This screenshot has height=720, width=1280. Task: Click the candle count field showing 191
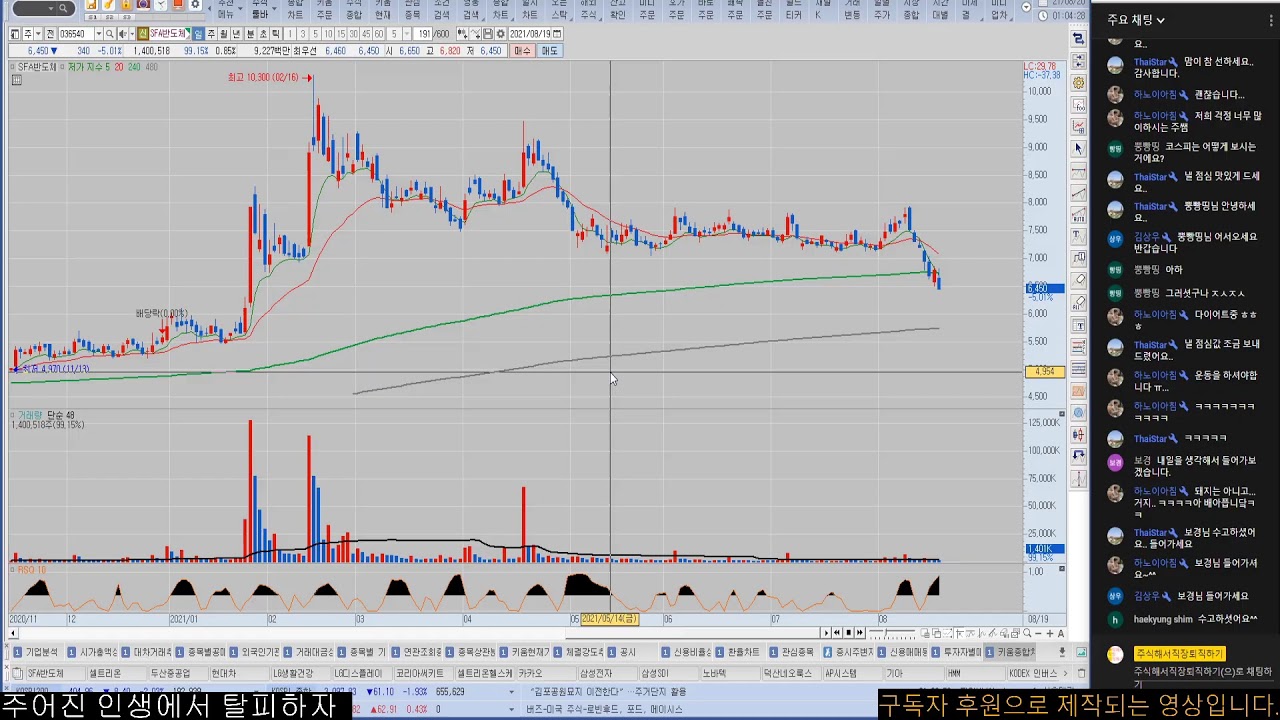coord(425,34)
